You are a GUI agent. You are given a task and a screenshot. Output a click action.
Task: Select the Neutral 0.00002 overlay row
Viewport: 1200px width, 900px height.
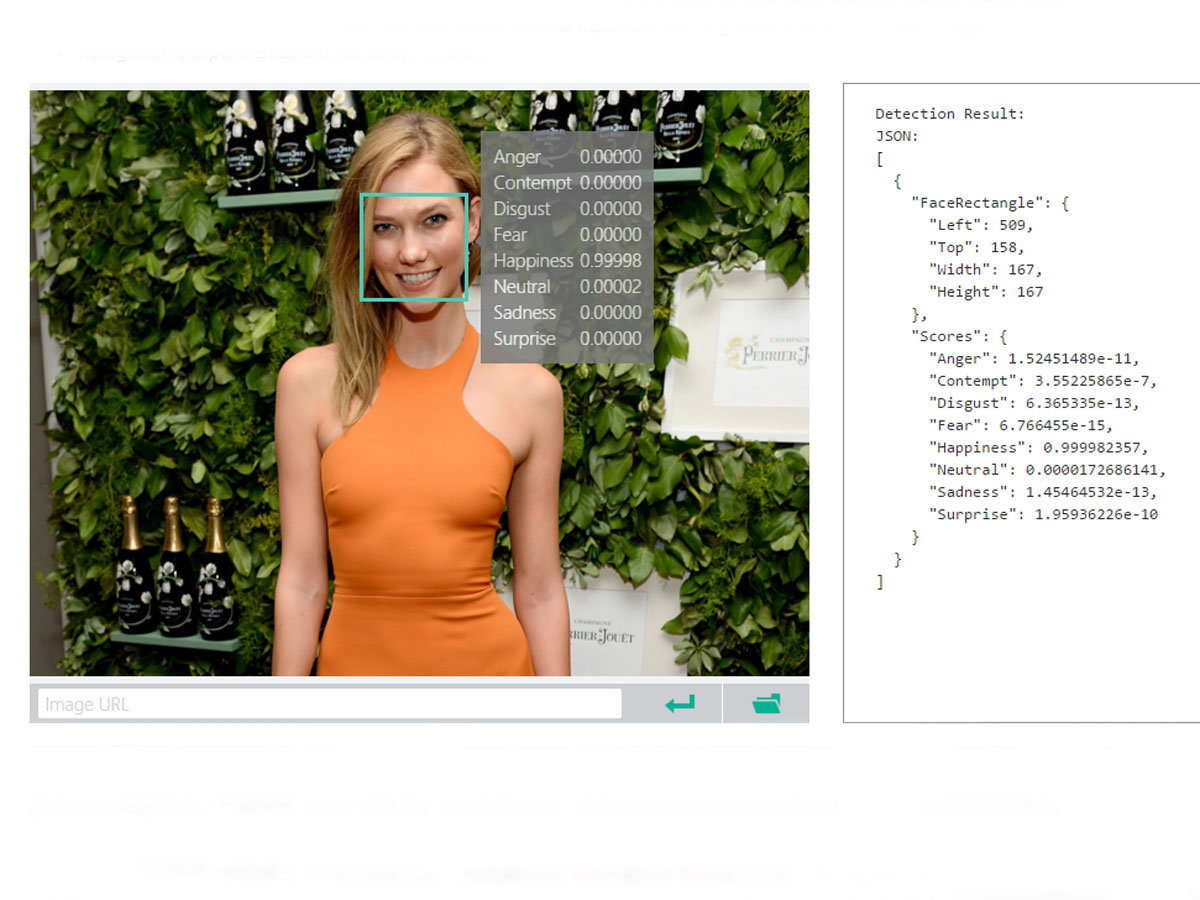tap(567, 287)
